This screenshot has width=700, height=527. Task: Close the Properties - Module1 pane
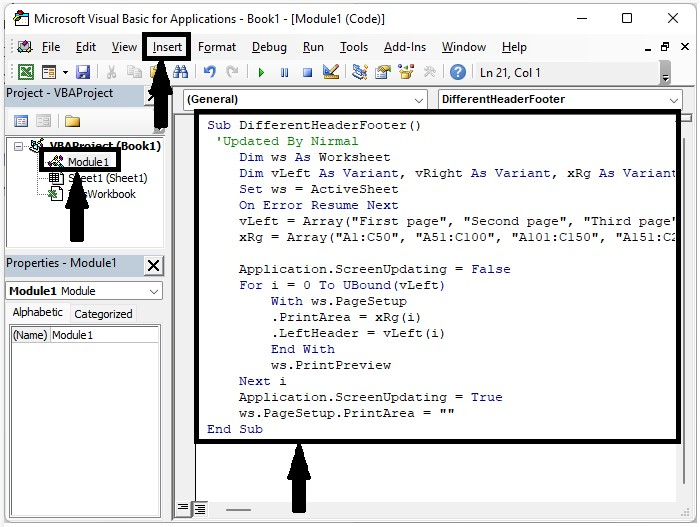[153, 265]
